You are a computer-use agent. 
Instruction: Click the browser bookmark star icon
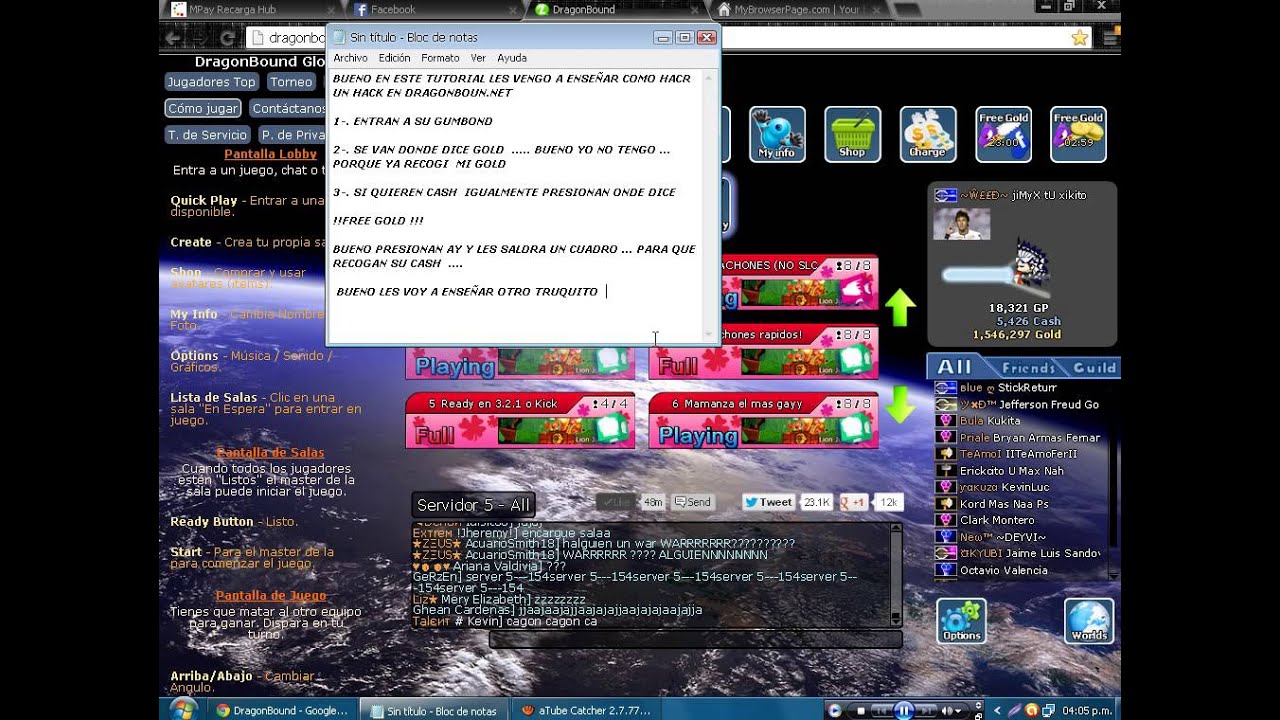point(1080,38)
